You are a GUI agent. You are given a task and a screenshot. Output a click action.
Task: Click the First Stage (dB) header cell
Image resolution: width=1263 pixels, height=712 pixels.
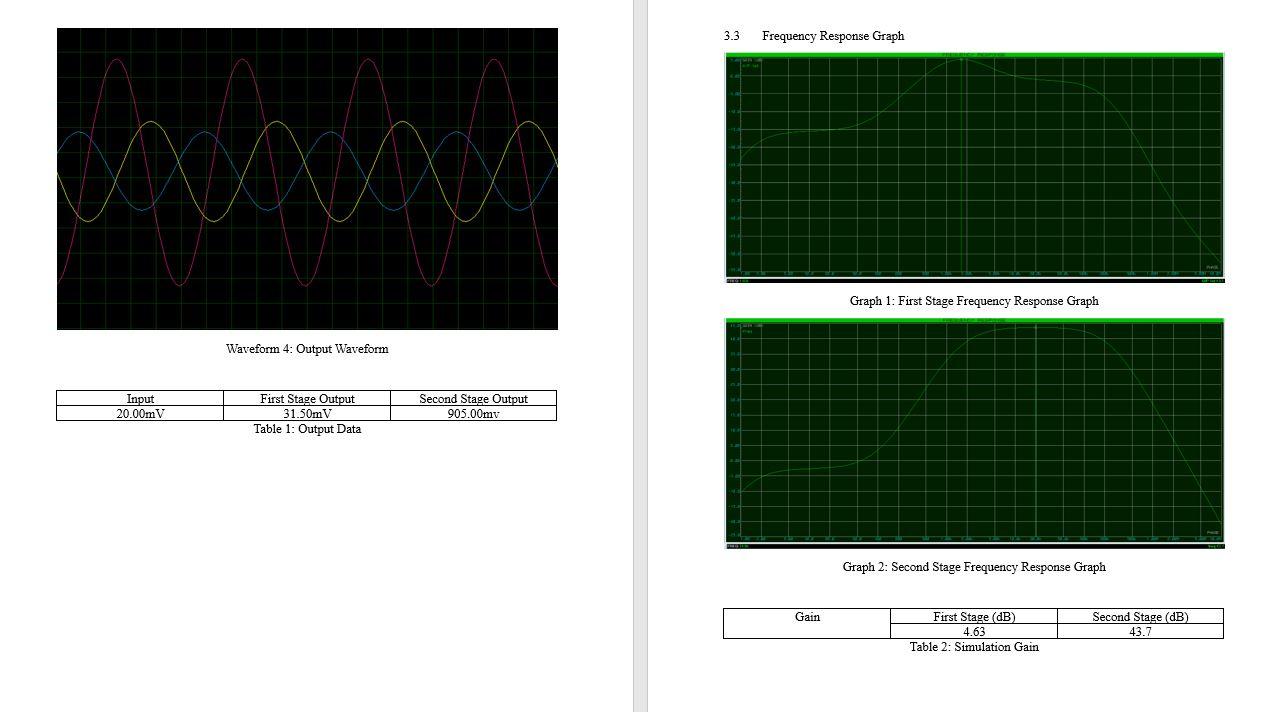[974, 617]
